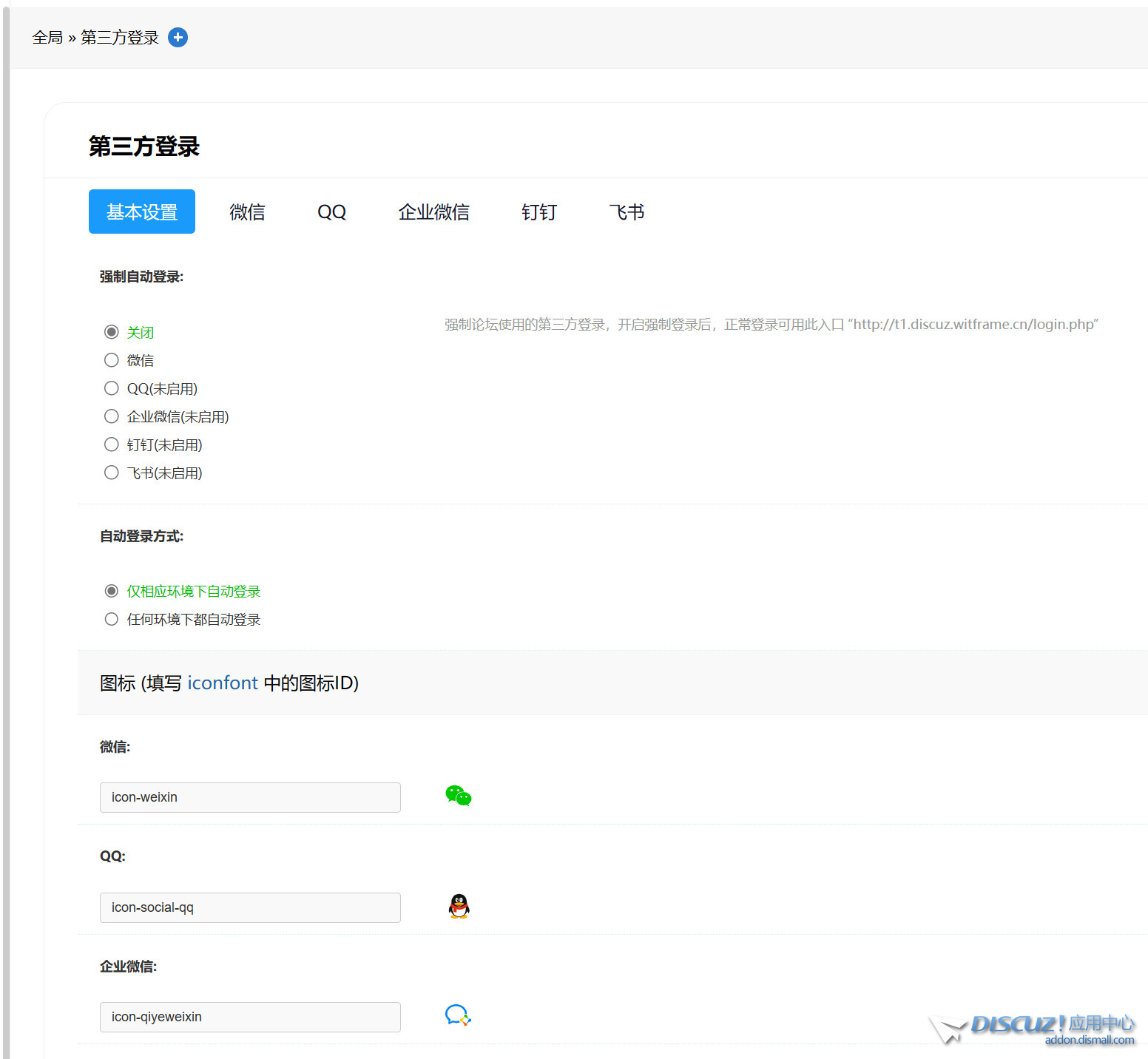Click the enterprise WeChat icon preview
The width and height of the screenshot is (1148, 1059).
(x=458, y=1015)
